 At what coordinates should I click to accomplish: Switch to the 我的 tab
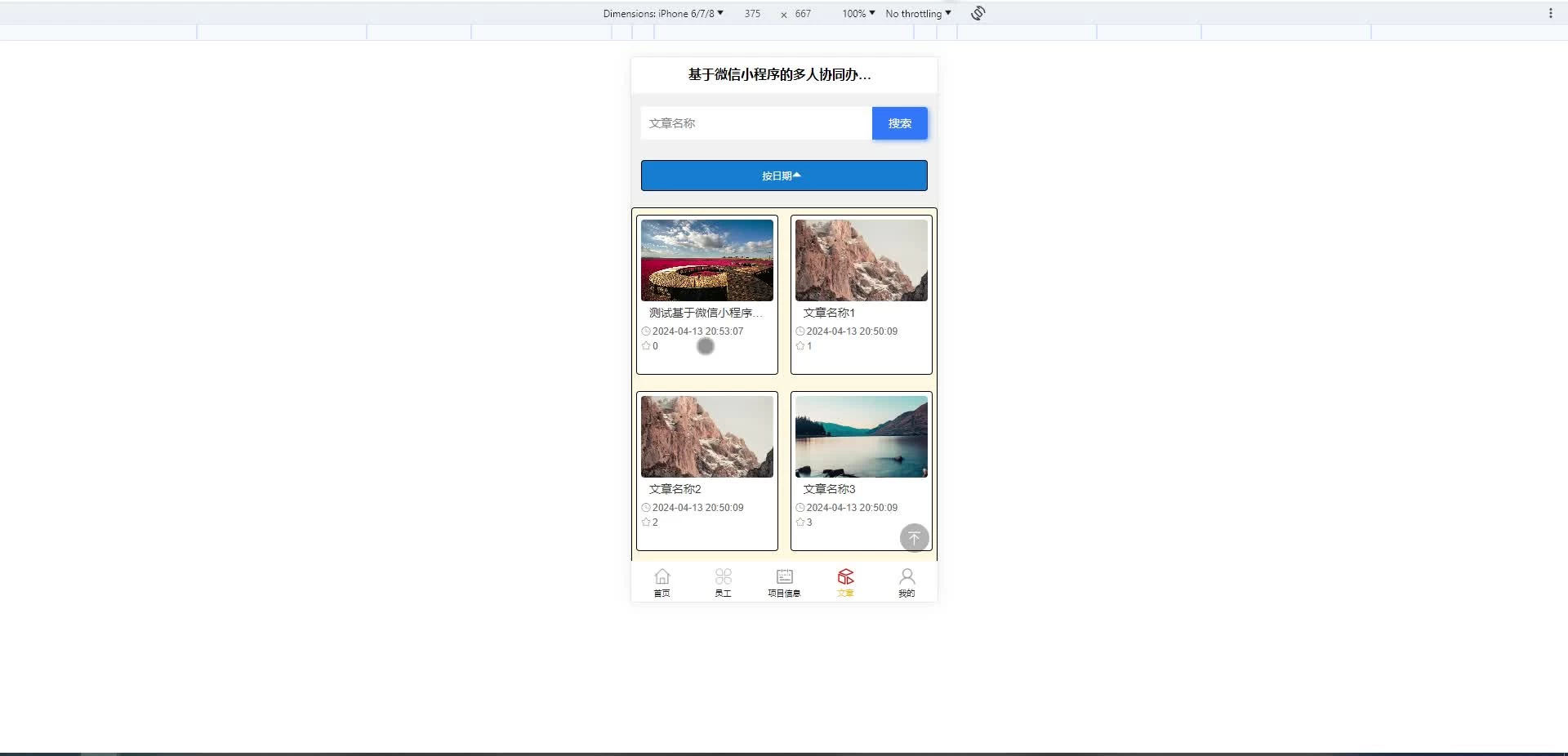point(906,583)
